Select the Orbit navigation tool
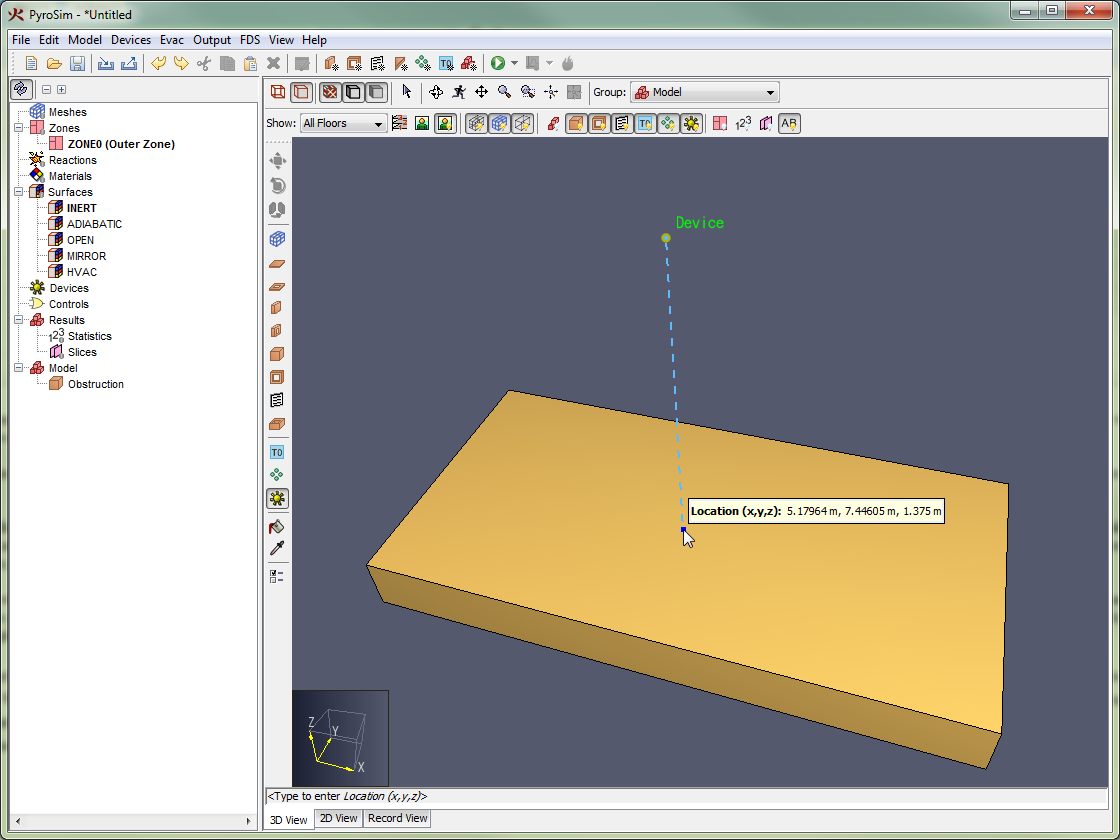The width and height of the screenshot is (1120, 840). pyautogui.click(x=436, y=91)
